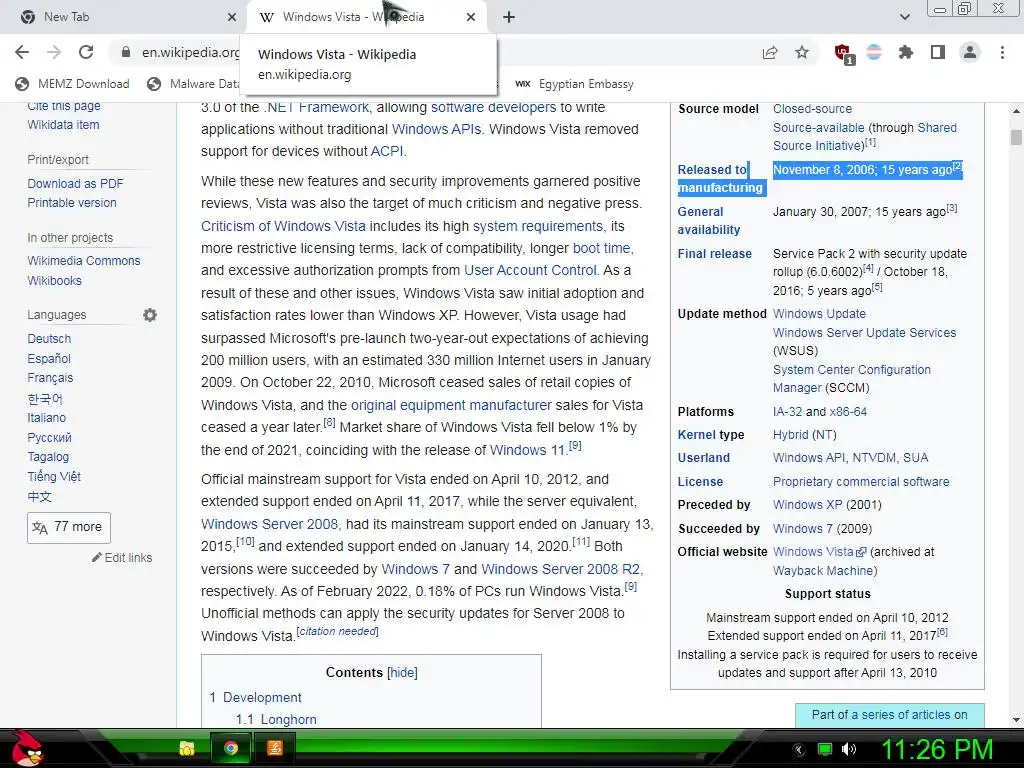Open User Account Control link
This screenshot has height=768, width=1024.
530,270
